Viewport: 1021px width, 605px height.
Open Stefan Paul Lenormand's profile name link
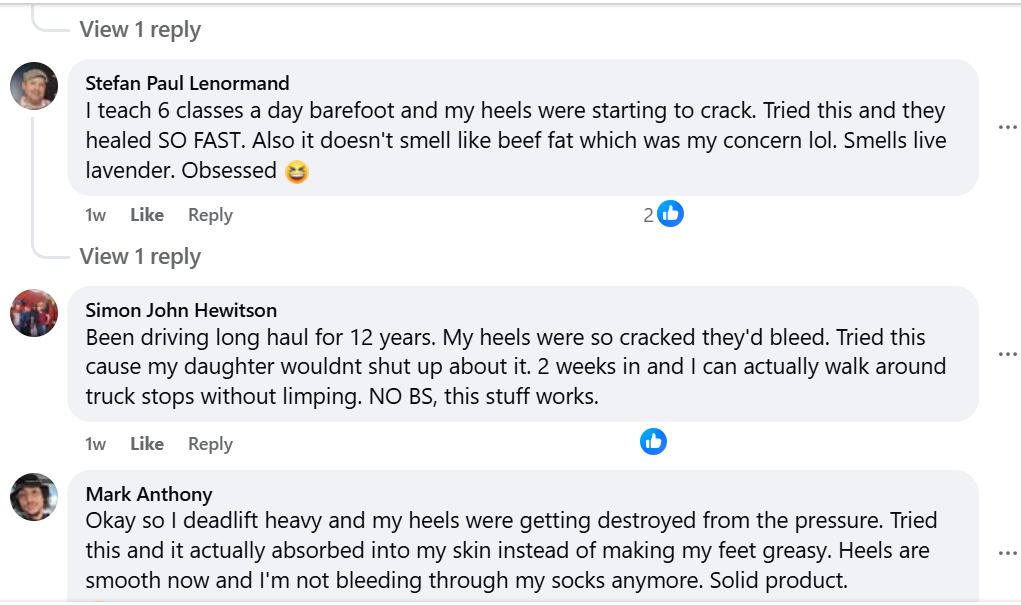[187, 83]
